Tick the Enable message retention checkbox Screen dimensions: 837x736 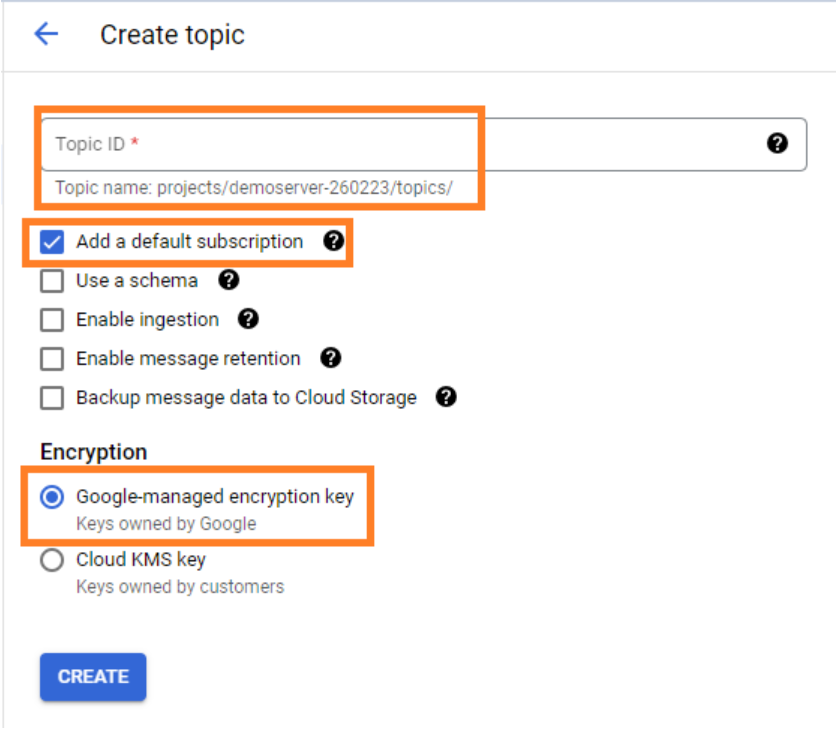point(52,359)
